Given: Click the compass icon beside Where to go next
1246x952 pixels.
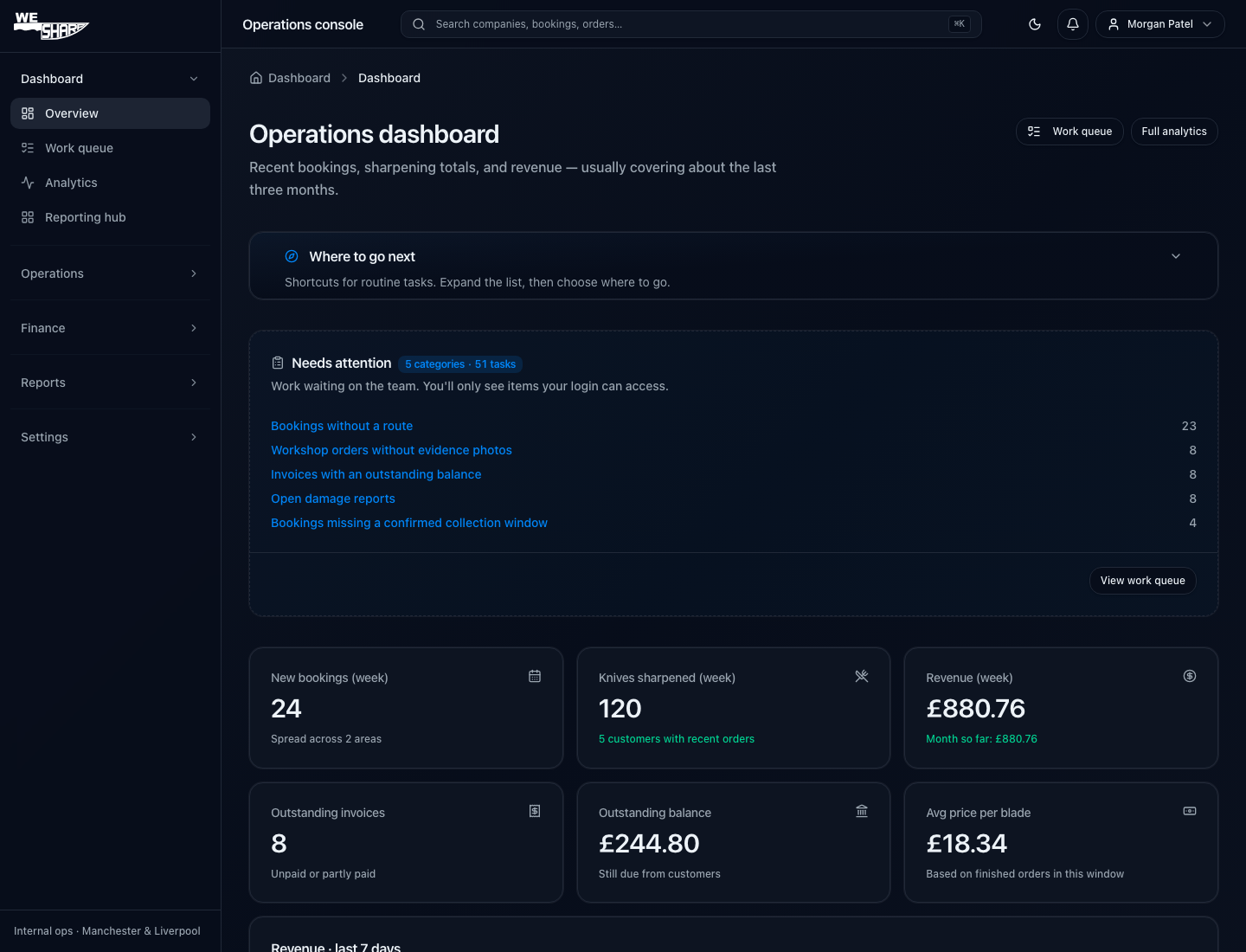Looking at the screenshot, I should 292,256.
